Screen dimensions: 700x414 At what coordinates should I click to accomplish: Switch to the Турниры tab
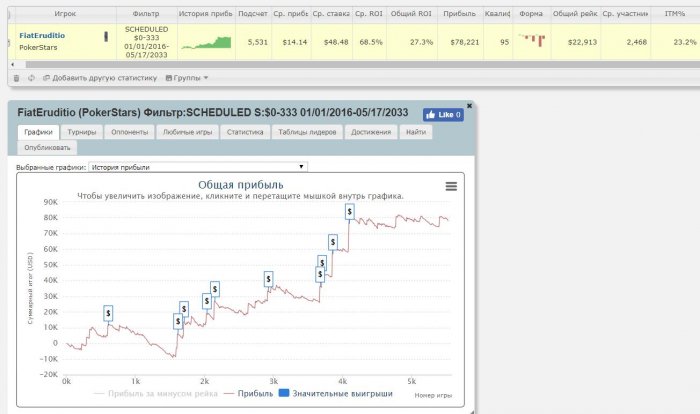[x=82, y=132]
